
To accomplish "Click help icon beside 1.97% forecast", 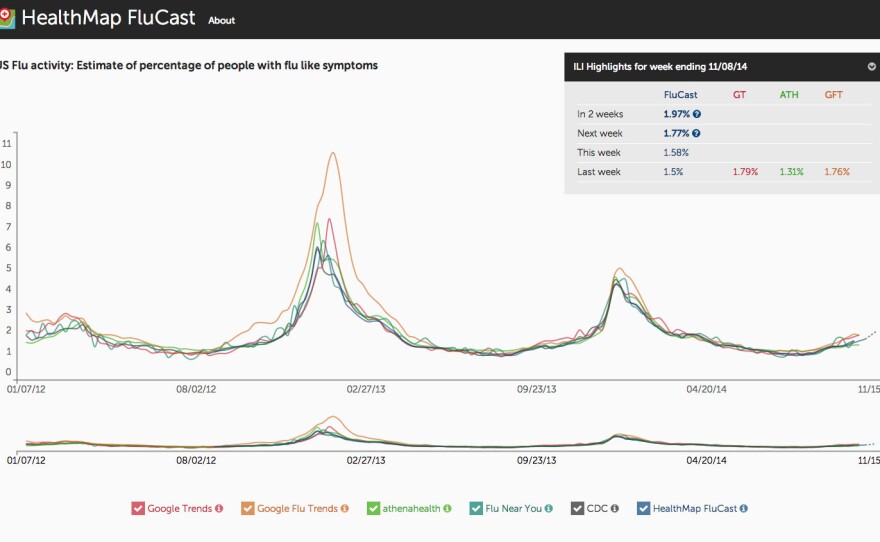I will pyautogui.click(x=695, y=114).
